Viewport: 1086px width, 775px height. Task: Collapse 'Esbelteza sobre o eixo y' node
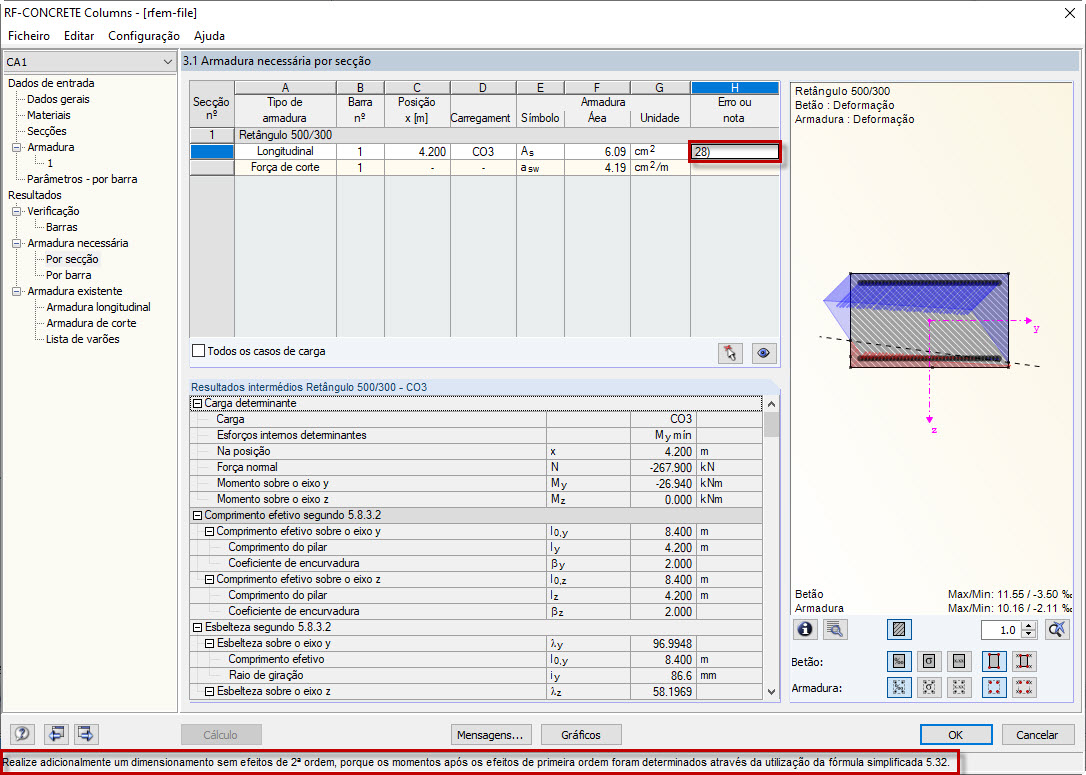[x=209, y=643]
